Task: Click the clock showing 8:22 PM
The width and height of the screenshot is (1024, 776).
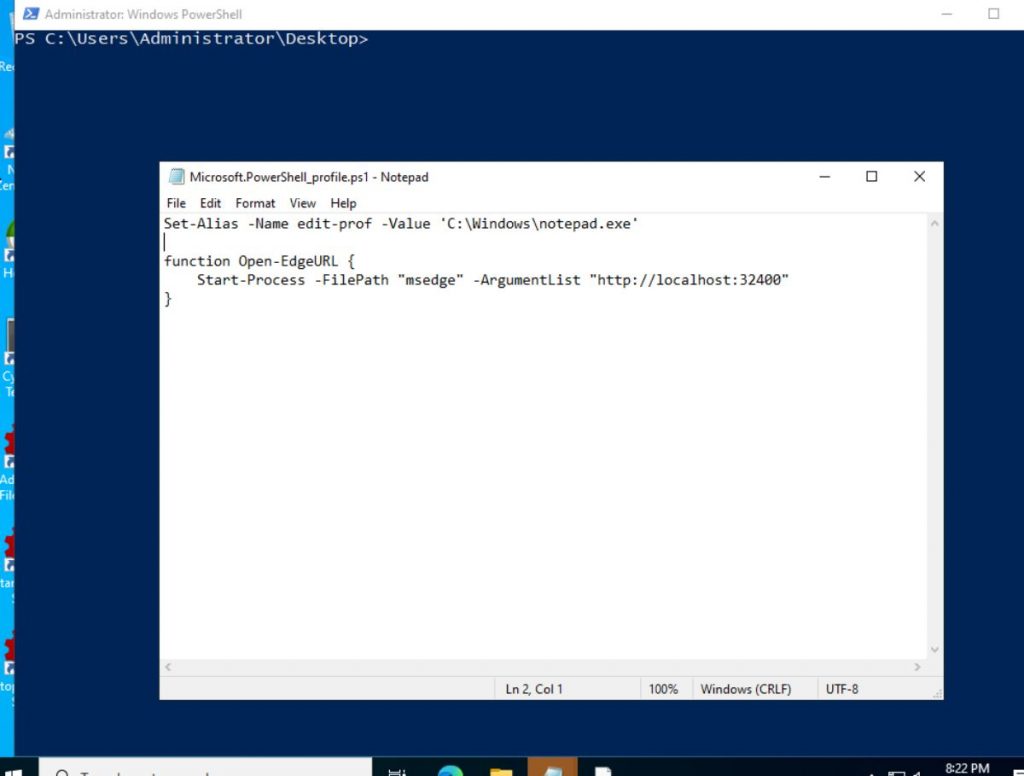Action: pyautogui.click(x=966, y=768)
